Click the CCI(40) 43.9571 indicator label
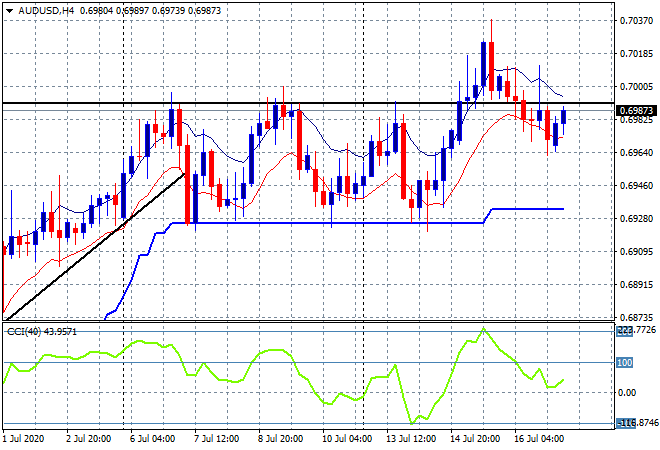This screenshot has height=450, width=660. pos(42,332)
